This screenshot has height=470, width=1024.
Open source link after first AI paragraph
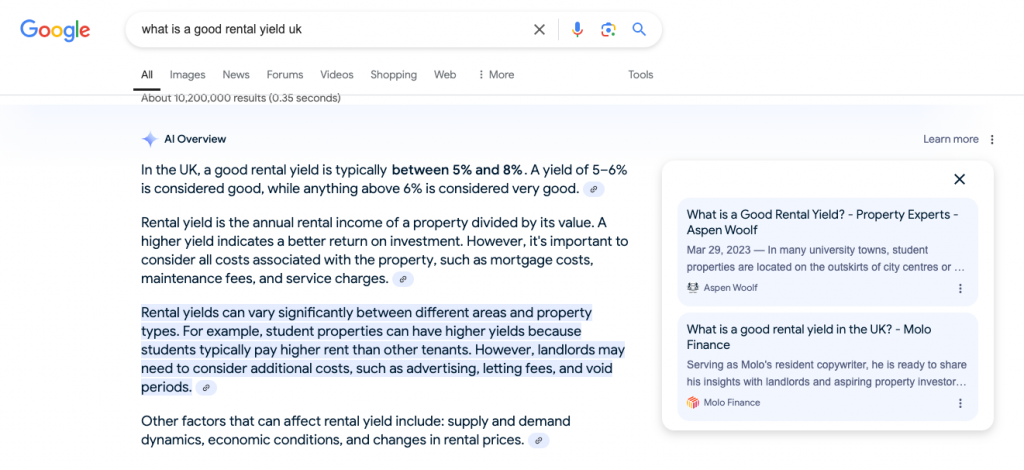pyautogui.click(x=594, y=189)
